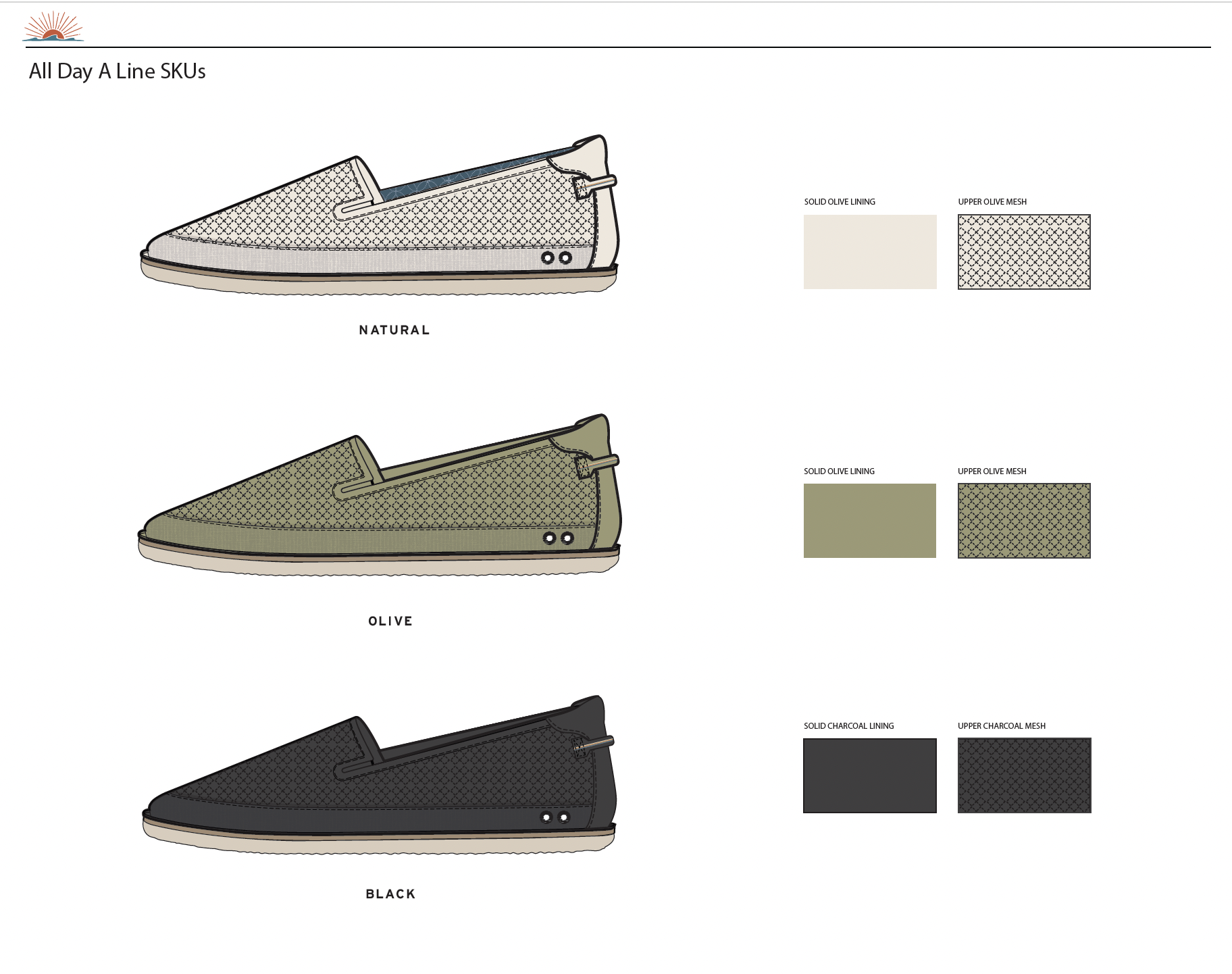Select 'UPPER OLIVE MESH' label above cream mesh
The width and height of the screenshot is (1232, 974).
(992, 202)
